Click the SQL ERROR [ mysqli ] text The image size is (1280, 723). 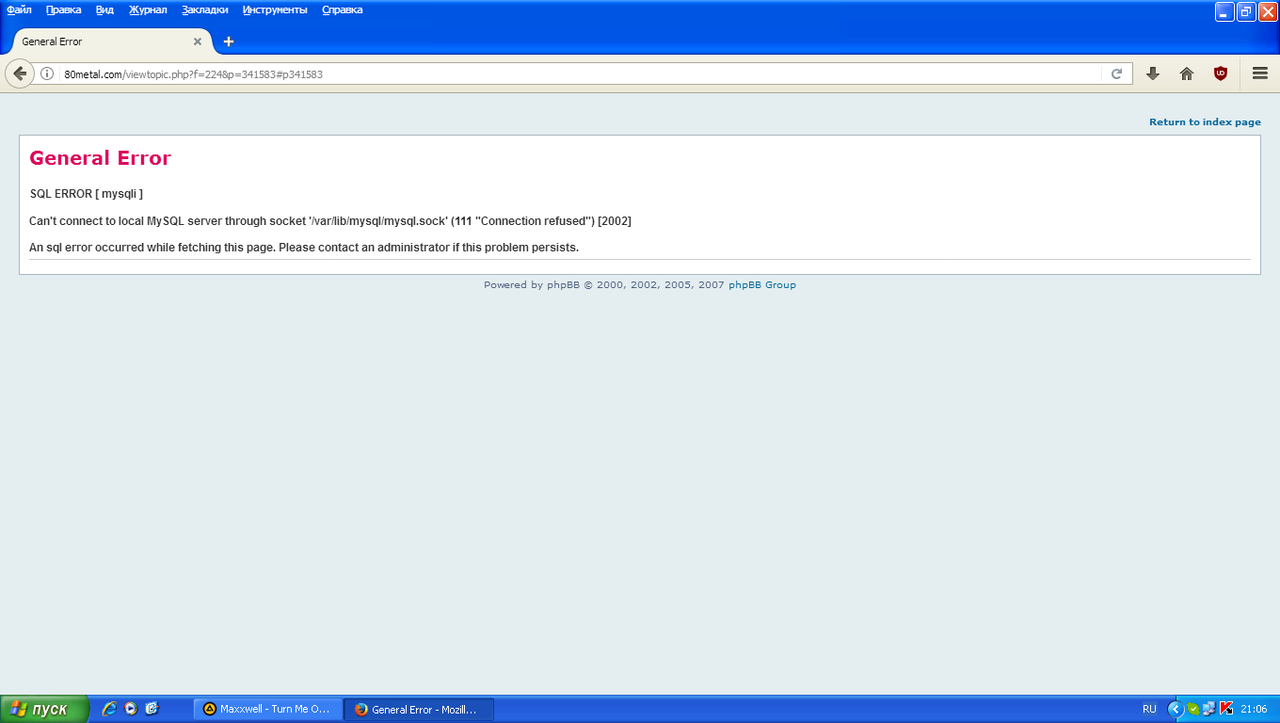click(x=87, y=194)
